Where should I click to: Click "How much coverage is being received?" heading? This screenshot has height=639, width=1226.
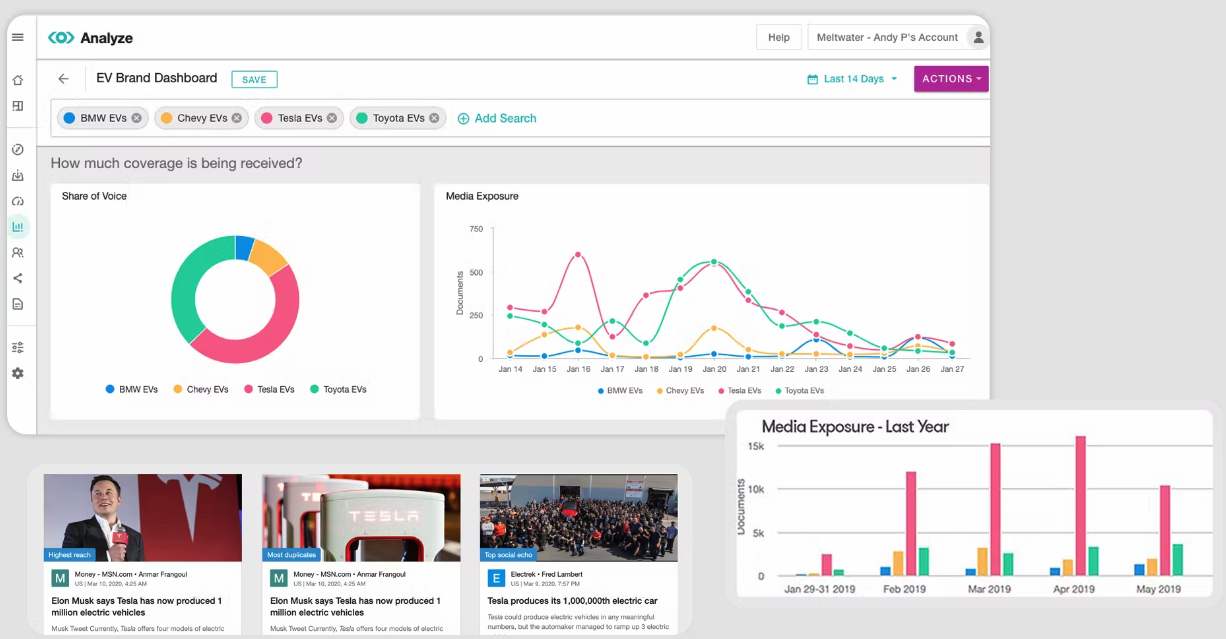coord(176,163)
